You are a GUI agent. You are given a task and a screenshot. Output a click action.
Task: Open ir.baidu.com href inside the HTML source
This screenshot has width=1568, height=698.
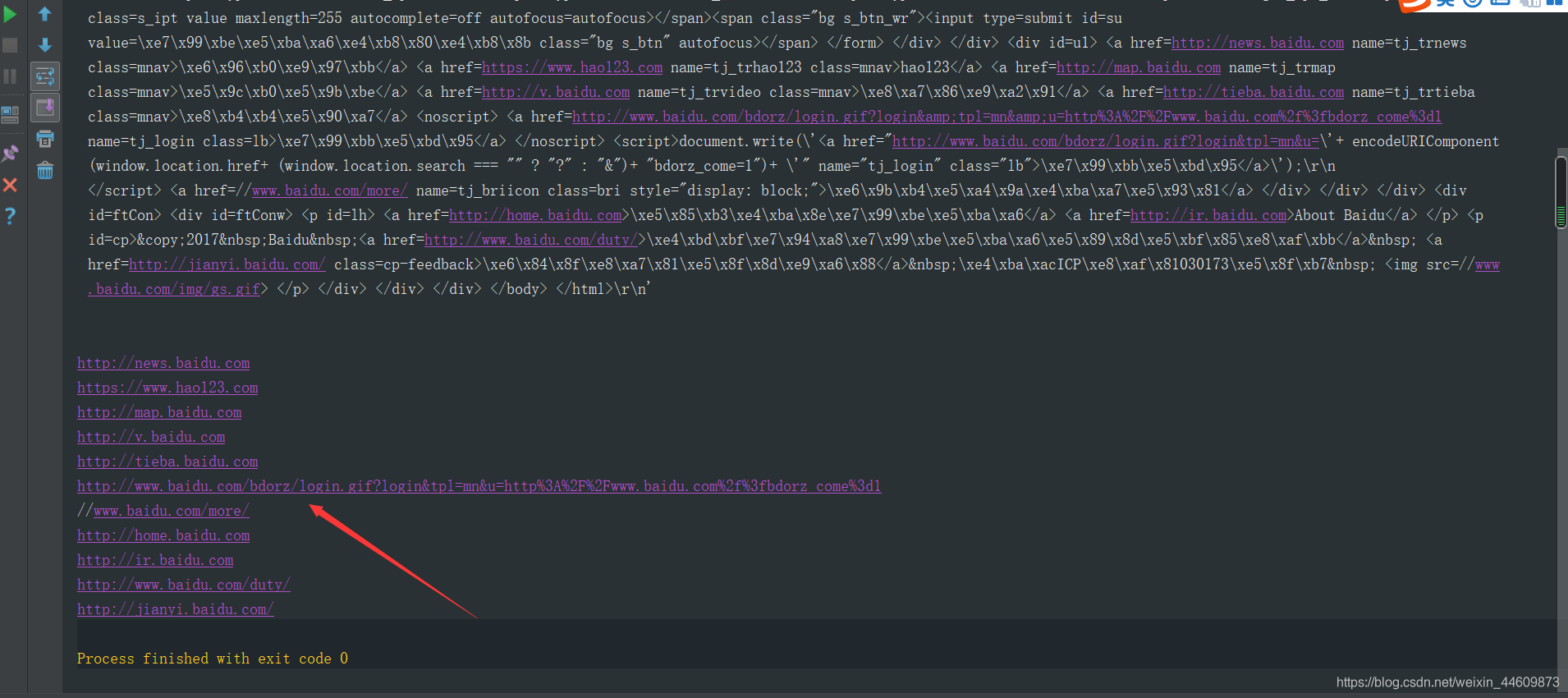pyautogui.click(x=1208, y=215)
